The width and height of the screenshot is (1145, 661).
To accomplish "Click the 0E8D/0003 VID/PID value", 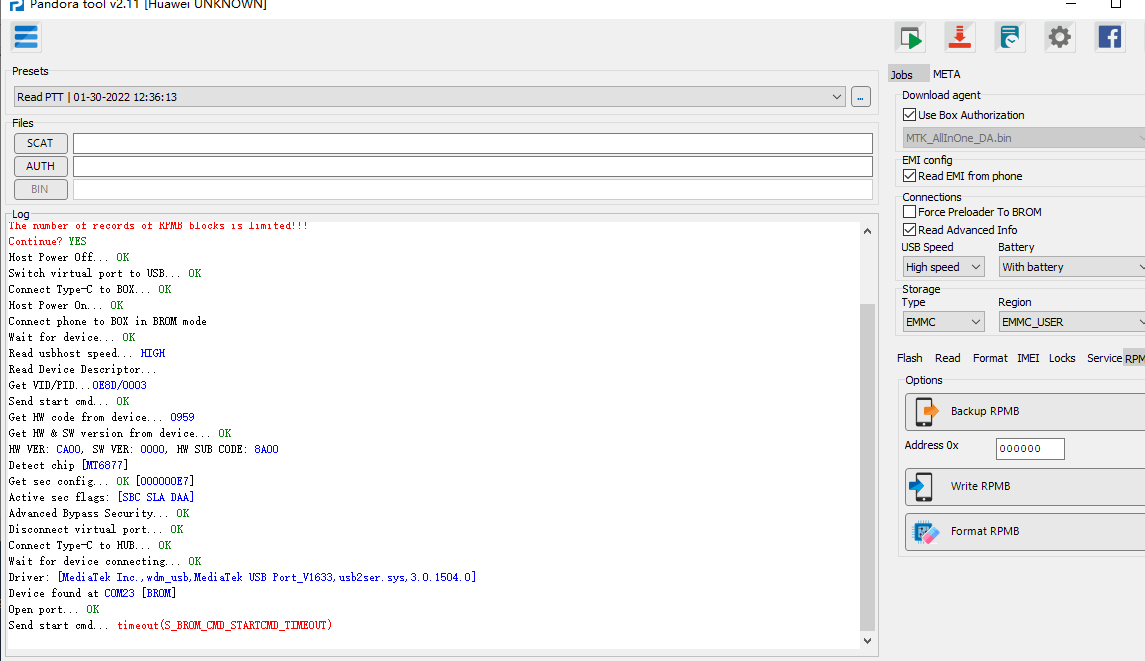I will point(119,385).
